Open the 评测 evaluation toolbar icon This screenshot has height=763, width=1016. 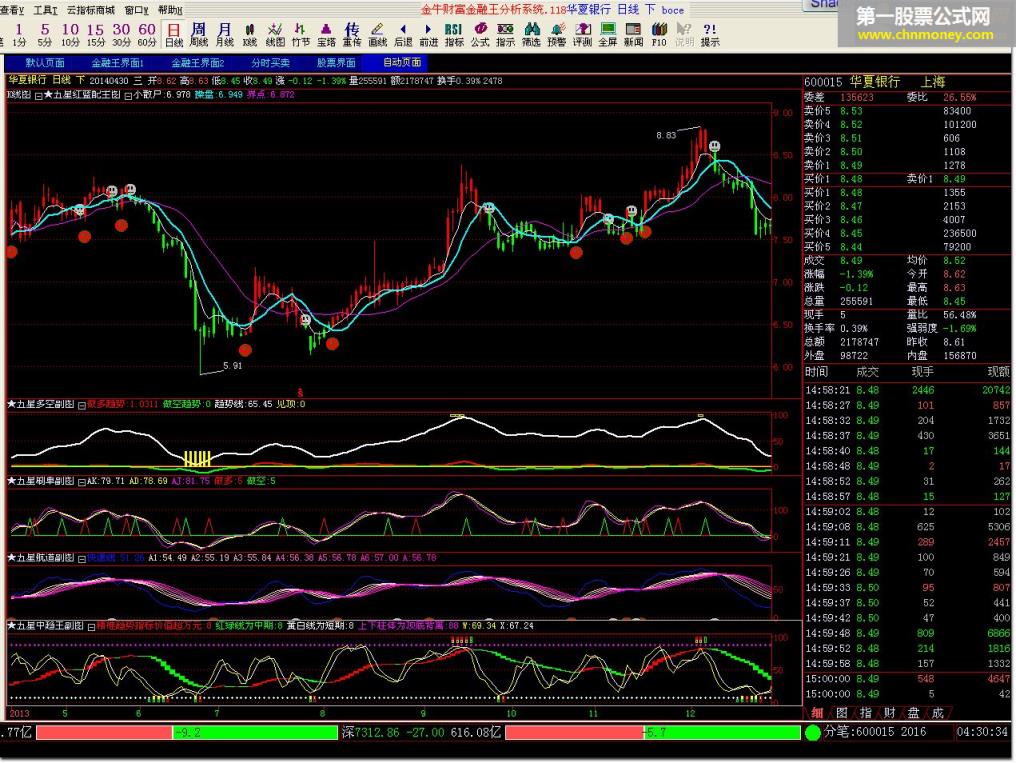[583, 34]
